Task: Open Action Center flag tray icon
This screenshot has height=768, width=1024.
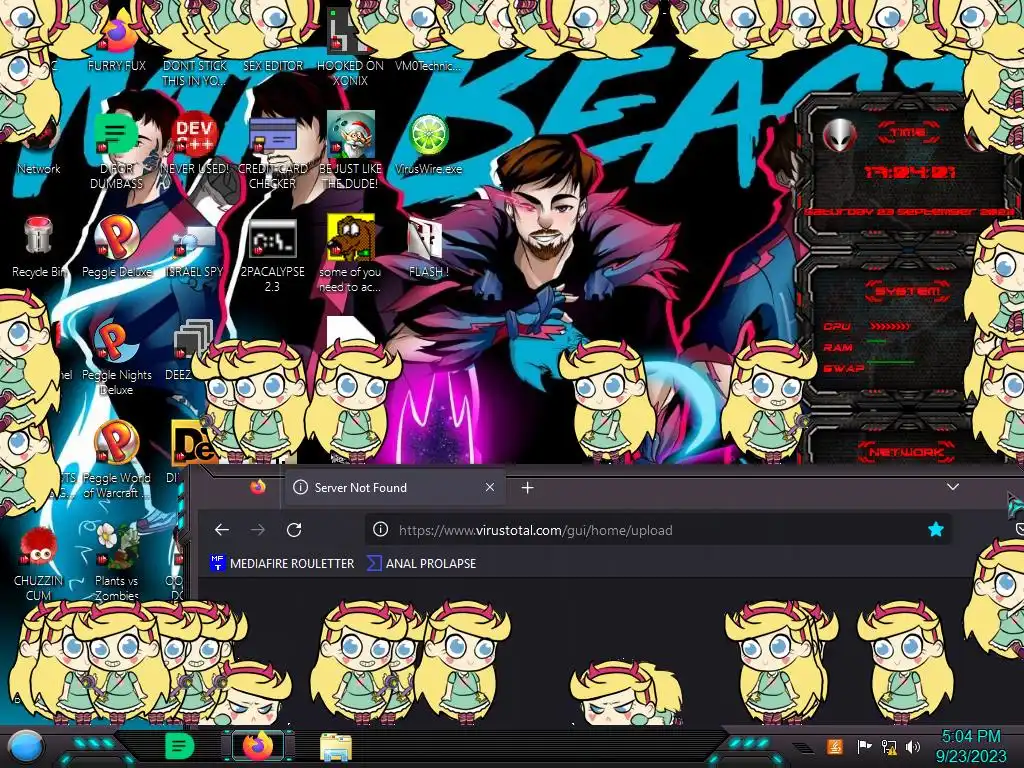Action: [x=864, y=746]
